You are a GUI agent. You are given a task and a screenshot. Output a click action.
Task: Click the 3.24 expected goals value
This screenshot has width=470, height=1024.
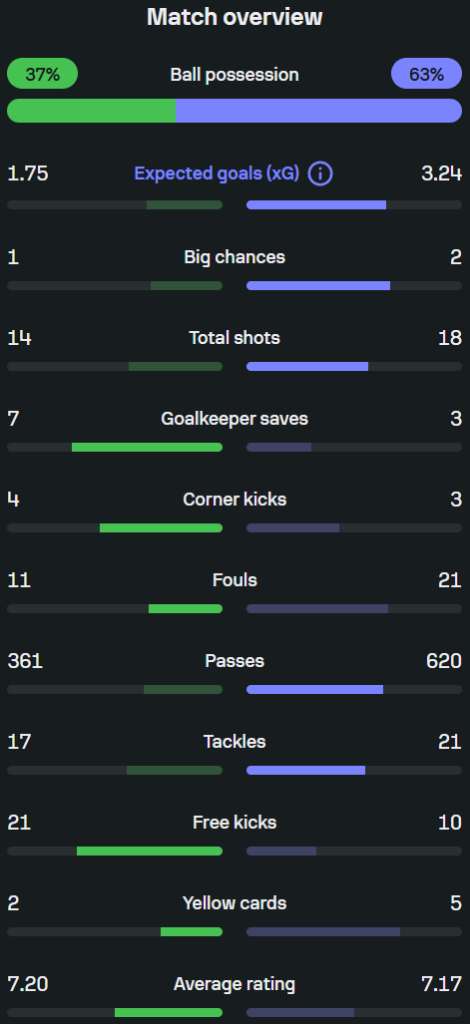point(441,174)
